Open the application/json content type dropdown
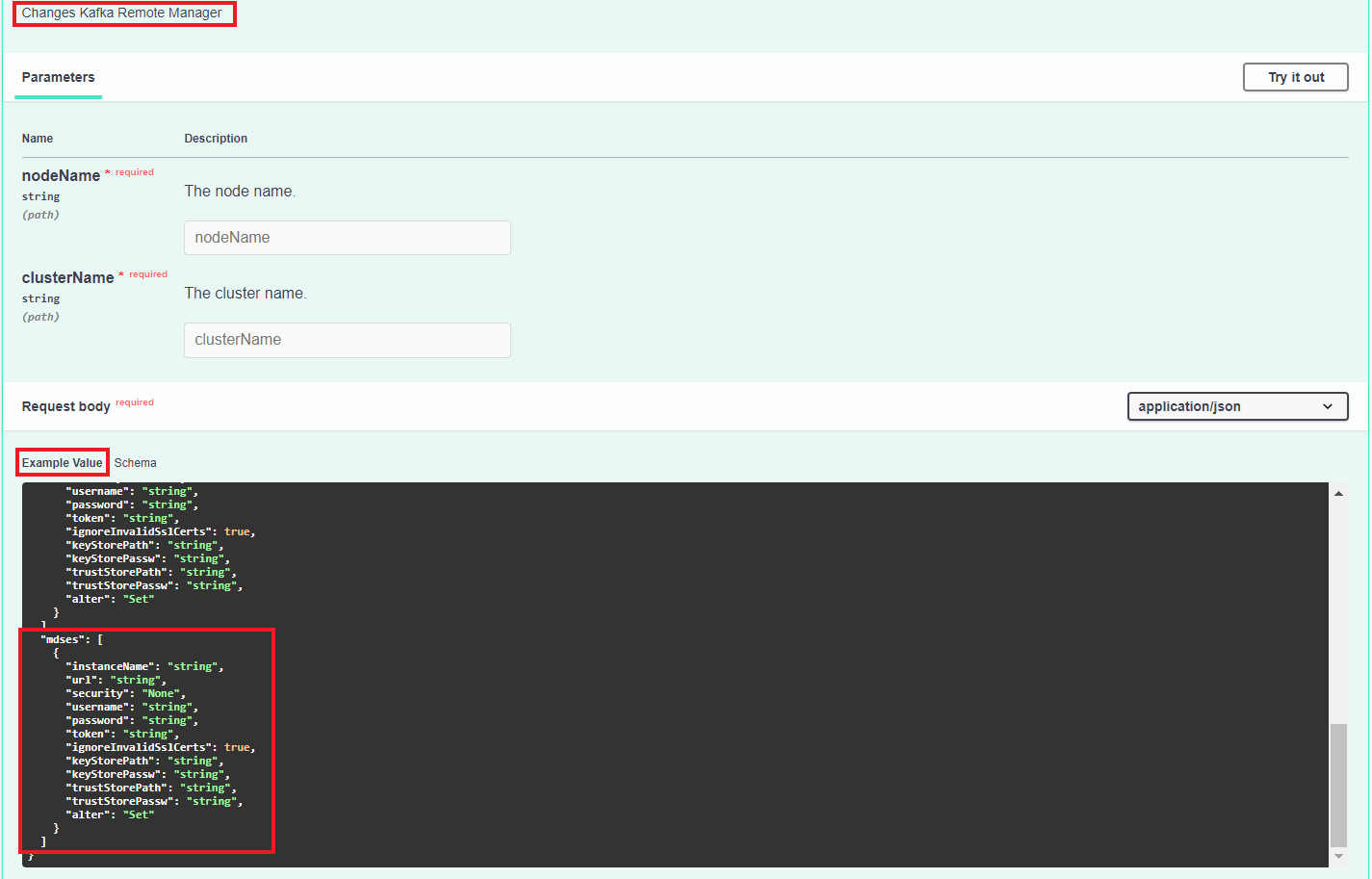 click(x=1237, y=406)
